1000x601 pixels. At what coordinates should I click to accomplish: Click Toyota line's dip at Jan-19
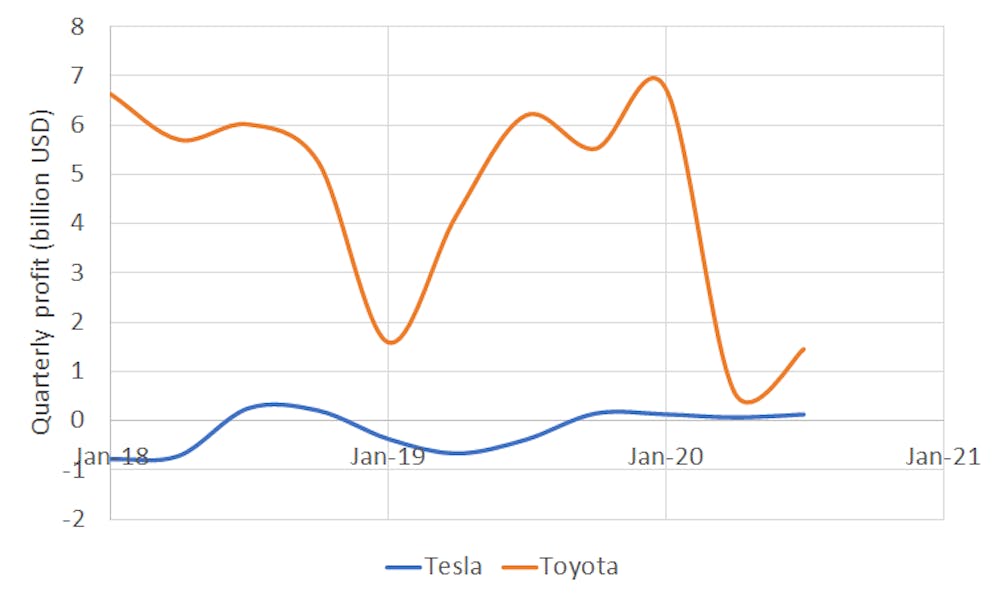[x=390, y=343]
